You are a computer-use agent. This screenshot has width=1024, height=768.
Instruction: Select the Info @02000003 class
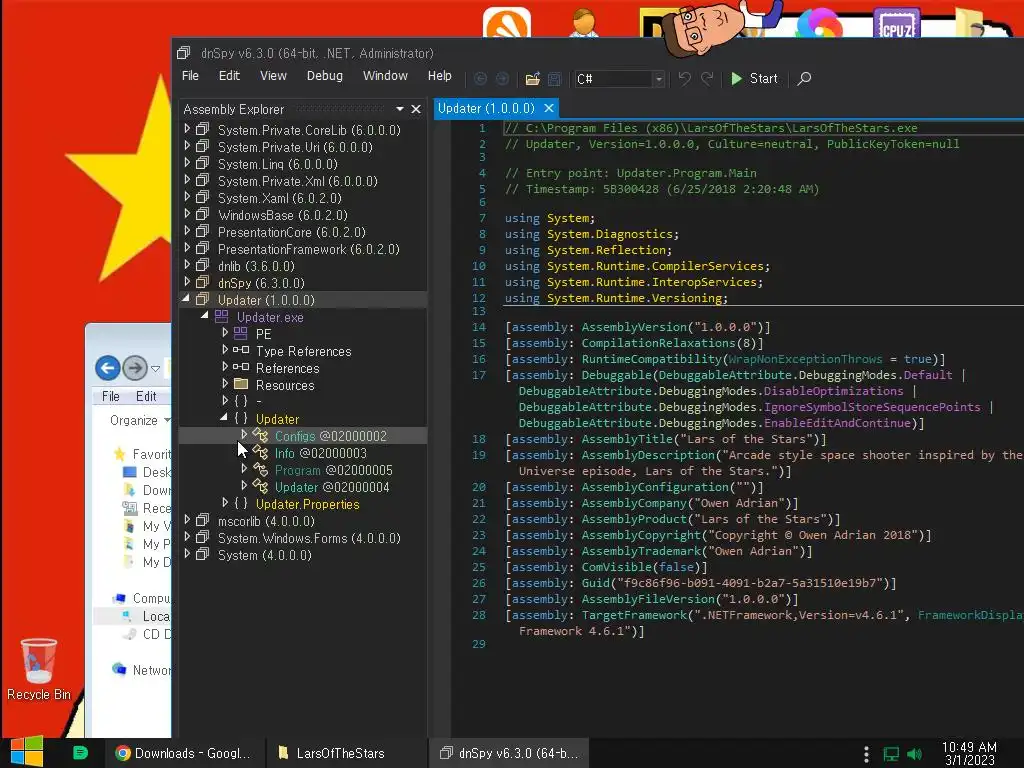coord(321,453)
